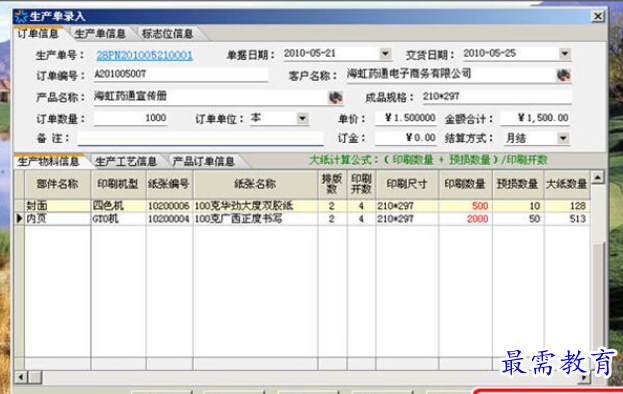Click the 排版数 column header

tap(332, 184)
